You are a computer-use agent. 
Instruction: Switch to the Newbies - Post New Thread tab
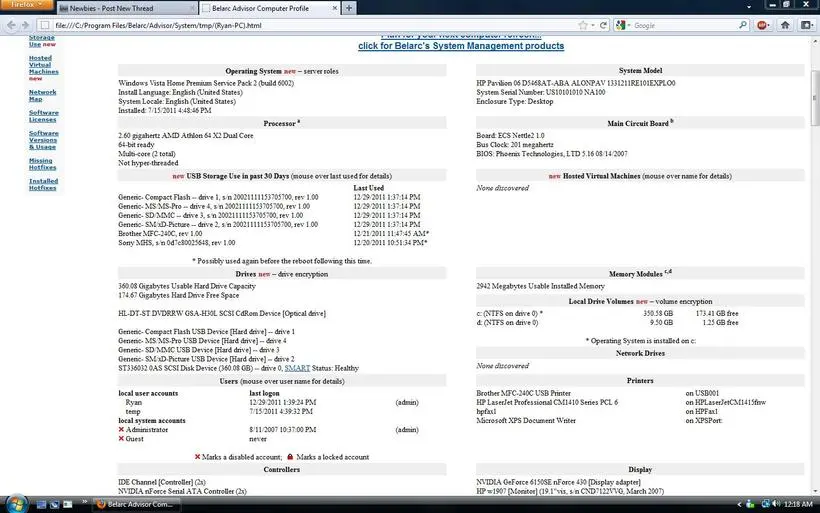point(127,8)
